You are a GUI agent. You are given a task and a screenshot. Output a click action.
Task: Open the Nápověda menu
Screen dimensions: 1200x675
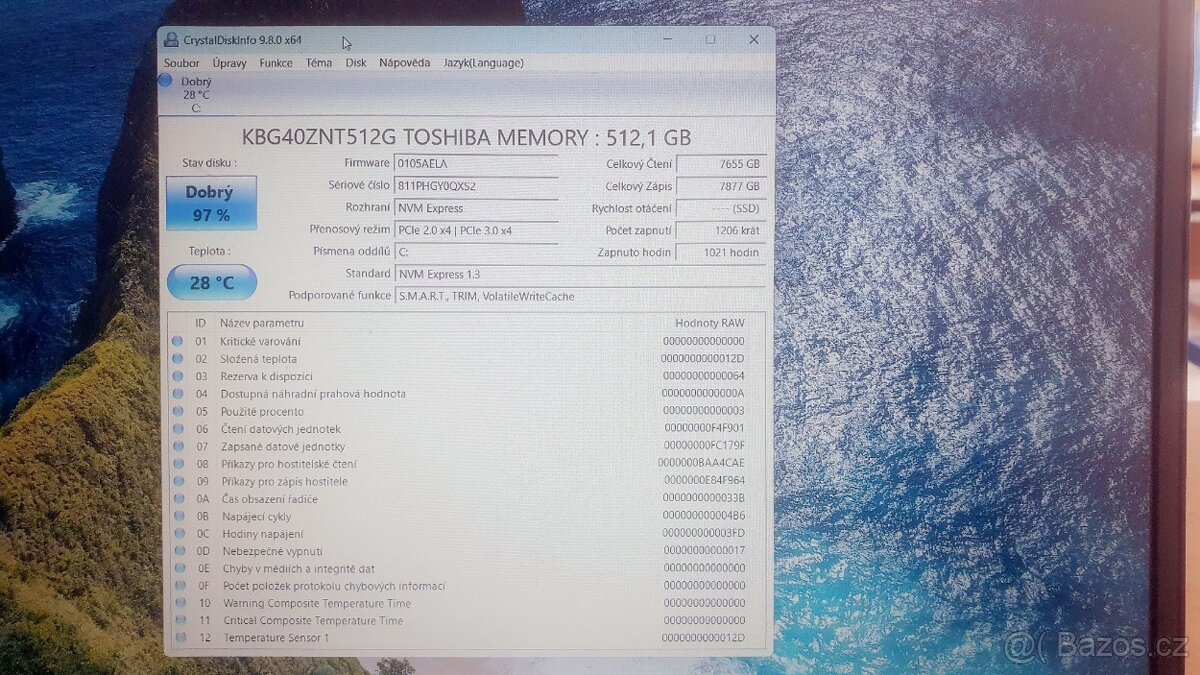click(x=405, y=63)
